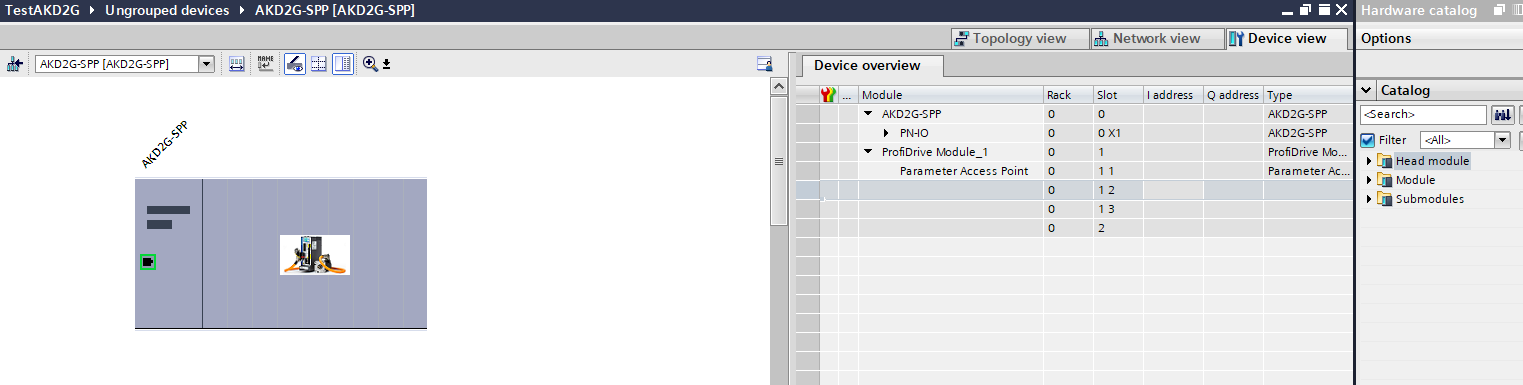Switch to the Network view tab
Image resolution: width=1523 pixels, height=385 pixels.
coord(1148,38)
